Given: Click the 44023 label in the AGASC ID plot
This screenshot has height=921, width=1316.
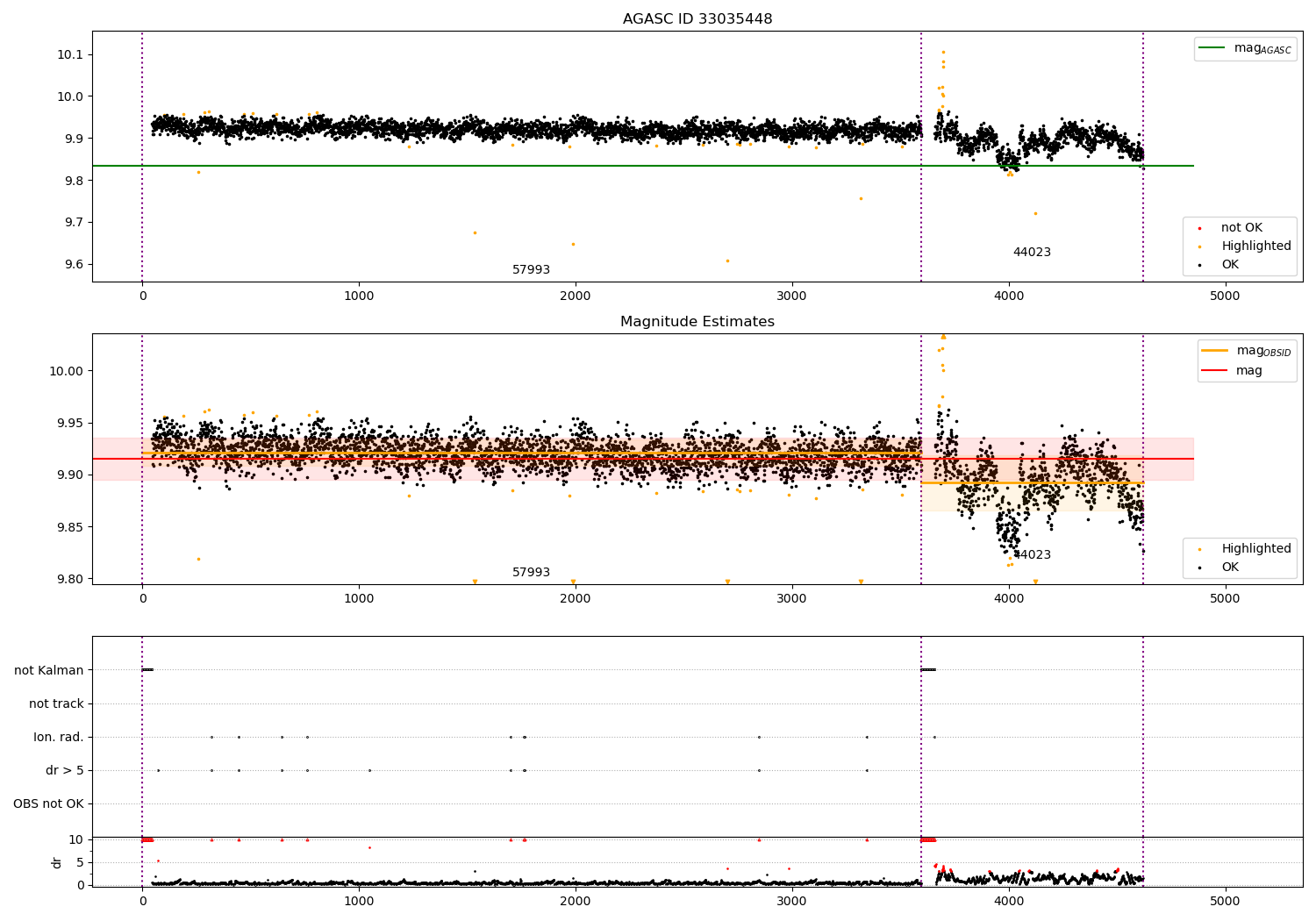Looking at the screenshot, I should 1032,253.
